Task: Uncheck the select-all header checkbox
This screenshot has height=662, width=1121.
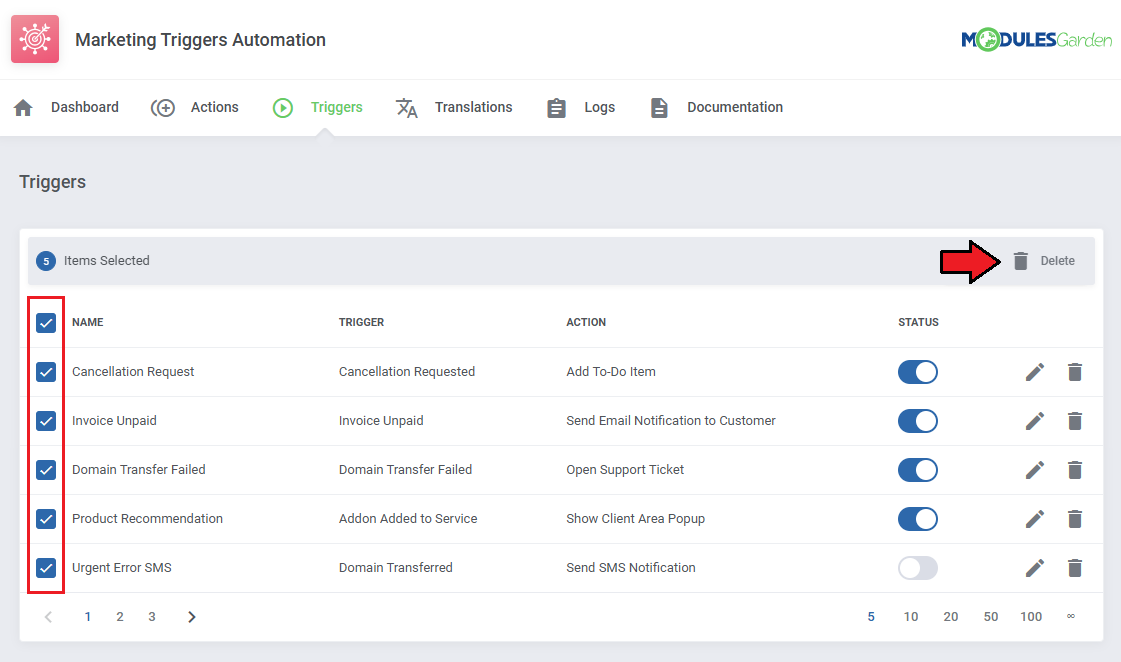Action: point(46,323)
